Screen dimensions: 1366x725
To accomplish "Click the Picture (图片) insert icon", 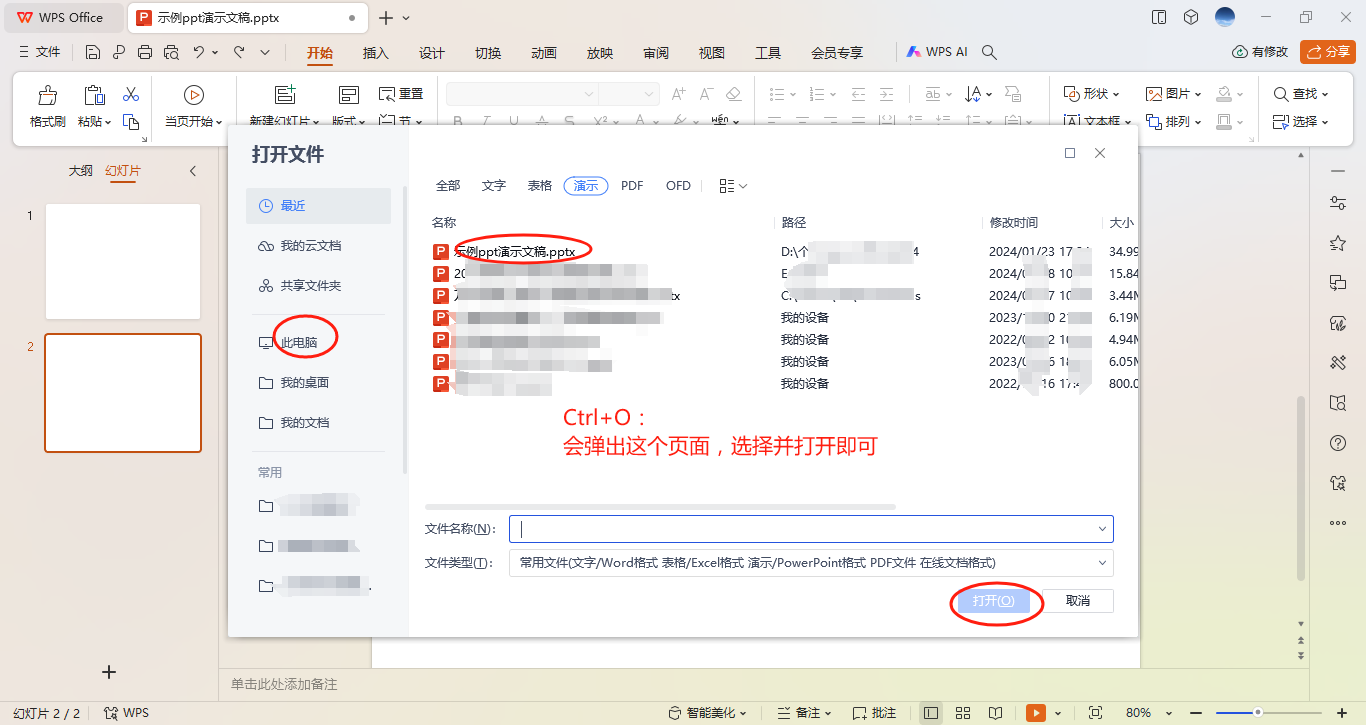I will coord(1152,93).
